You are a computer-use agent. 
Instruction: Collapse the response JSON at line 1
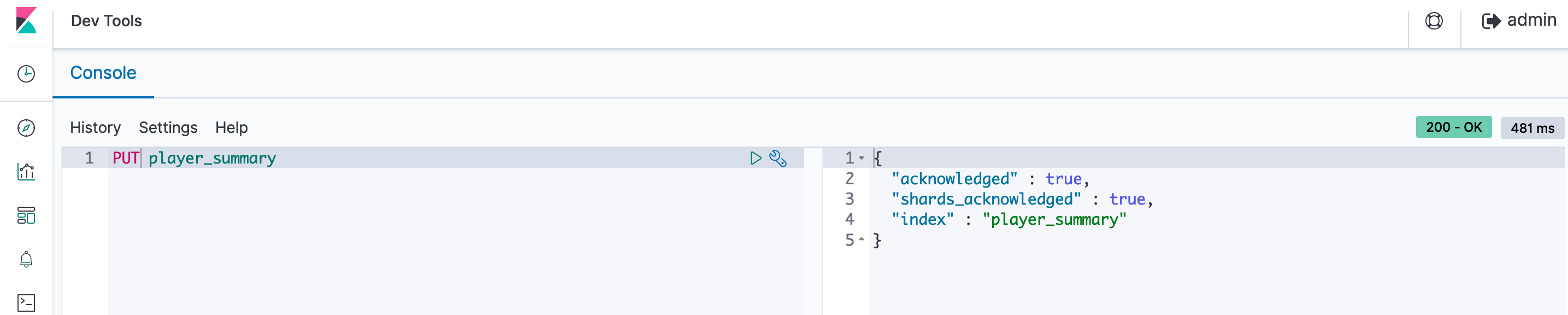pos(861,159)
